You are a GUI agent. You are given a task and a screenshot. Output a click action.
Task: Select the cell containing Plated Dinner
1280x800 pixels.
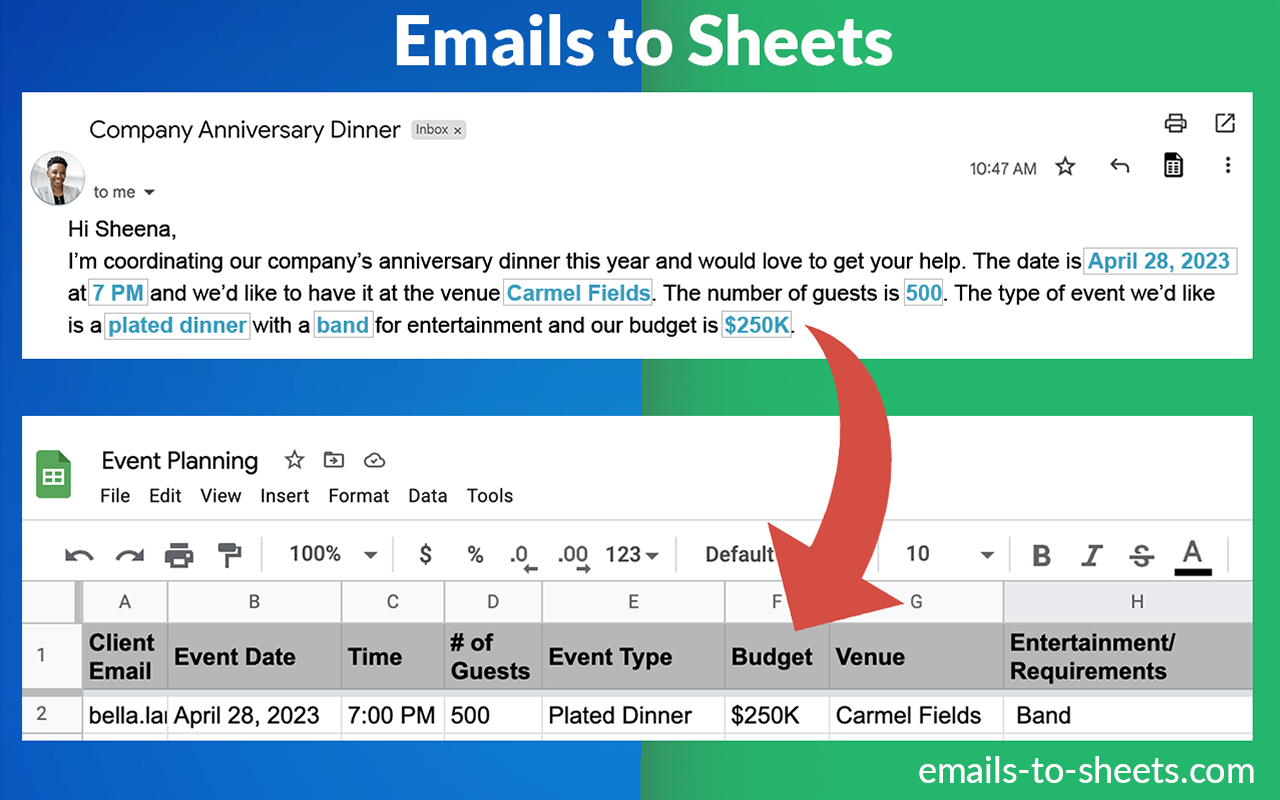pyautogui.click(x=618, y=715)
